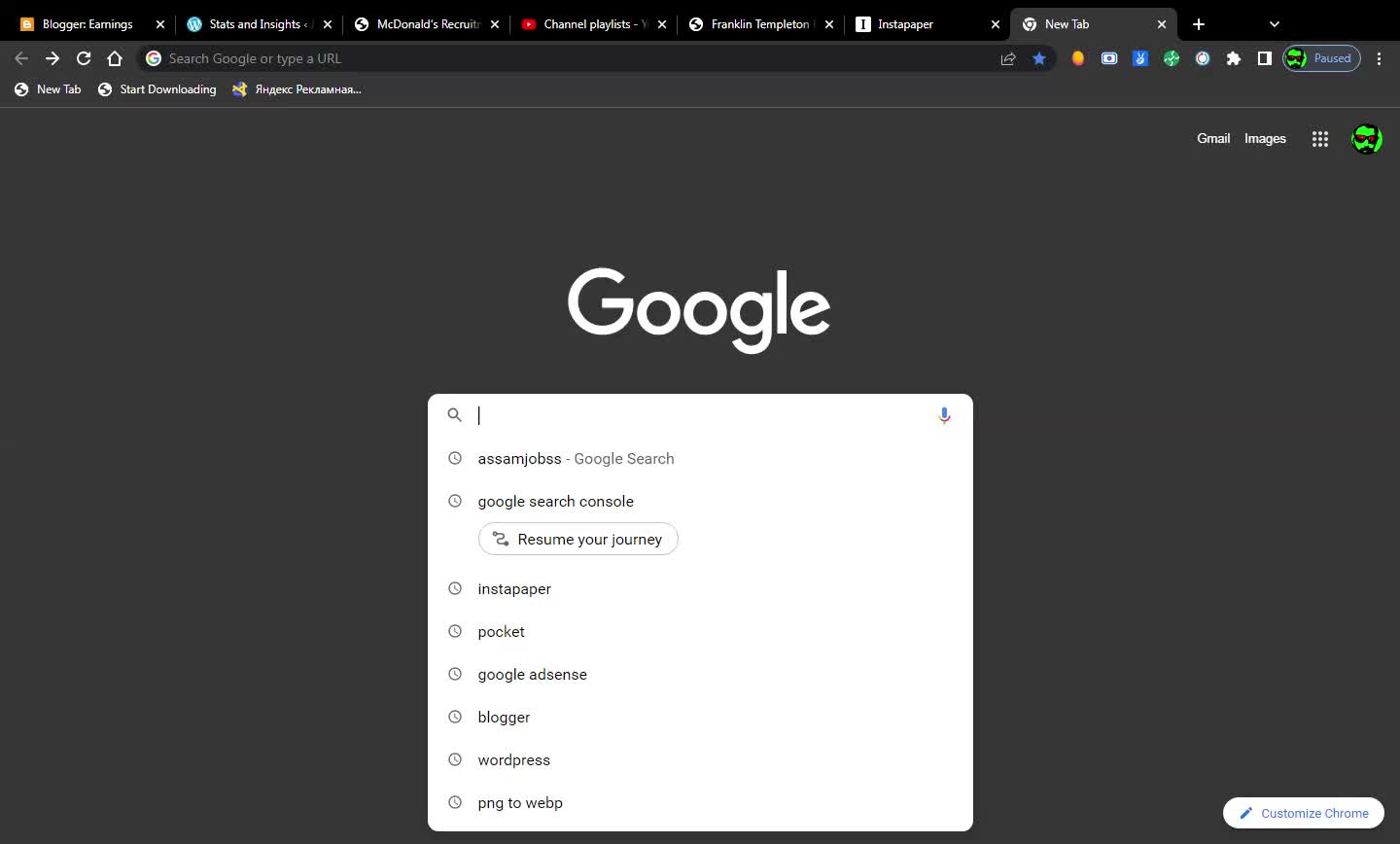1400x844 pixels.
Task: Open the blue medal extension icon
Action: [x=1140, y=58]
